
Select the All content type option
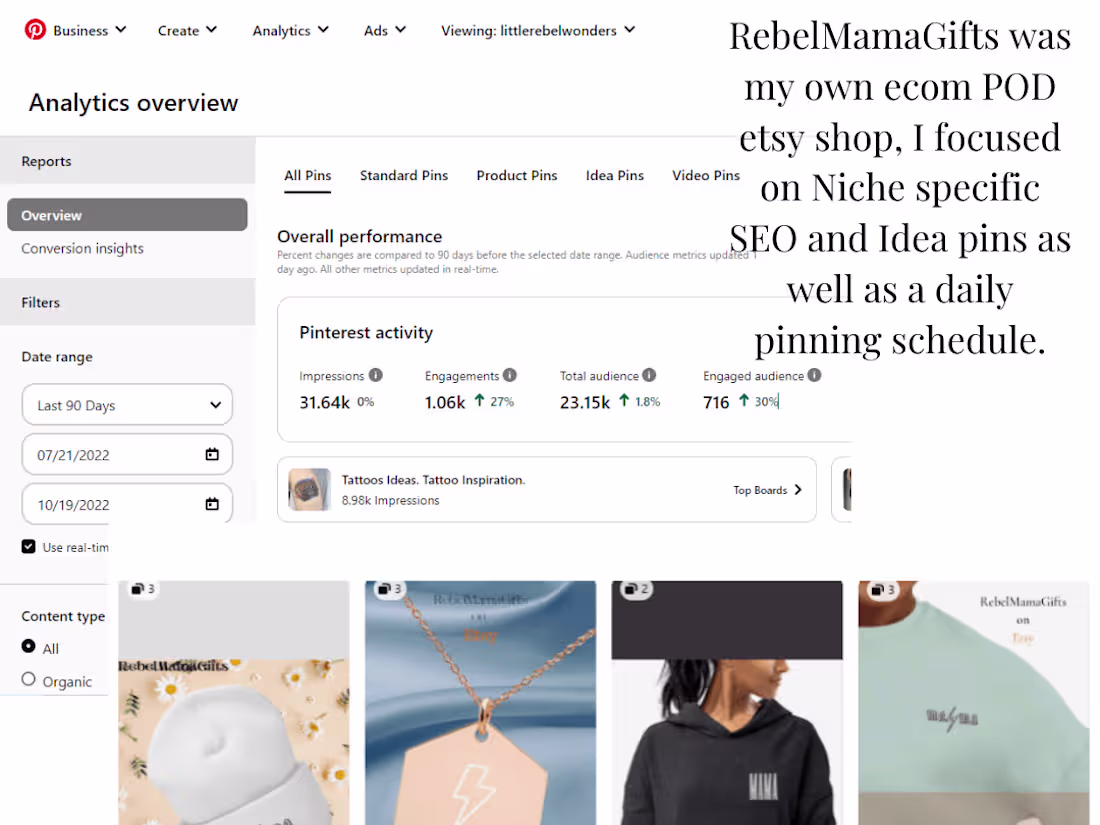pos(26,648)
